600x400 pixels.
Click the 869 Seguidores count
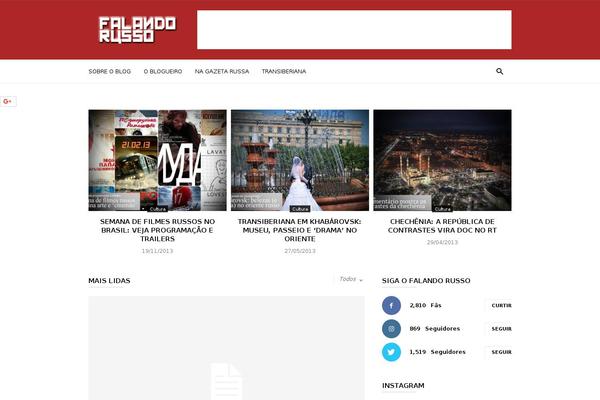click(435, 329)
